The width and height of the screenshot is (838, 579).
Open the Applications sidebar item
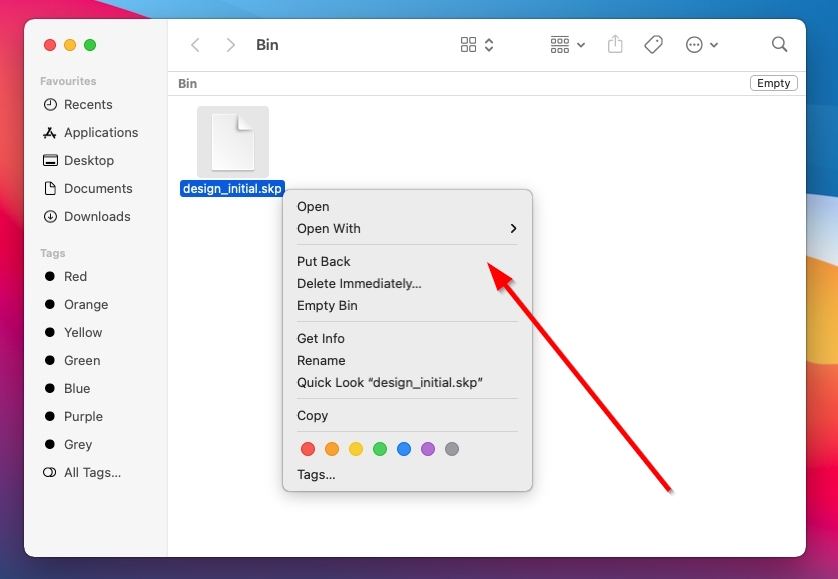coord(99,132)
